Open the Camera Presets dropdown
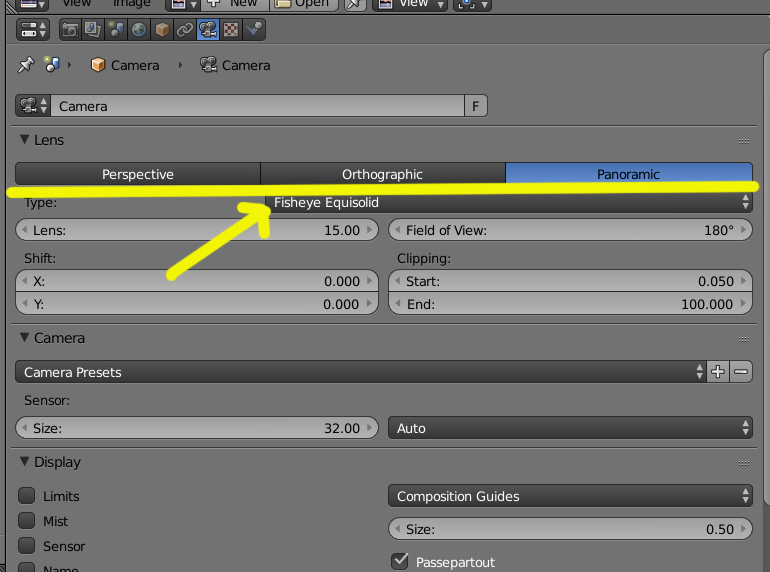 (x=360, y=372)
